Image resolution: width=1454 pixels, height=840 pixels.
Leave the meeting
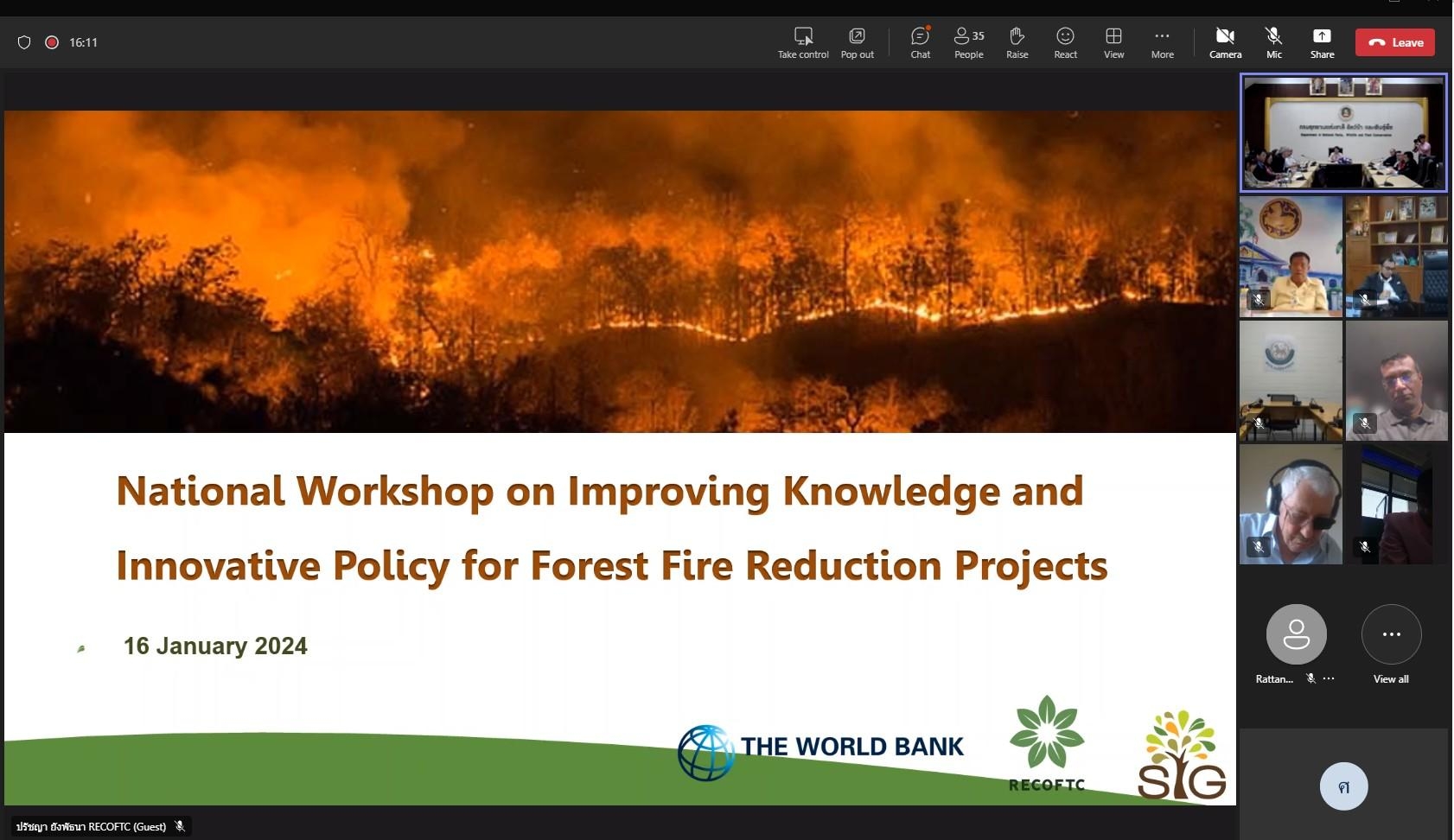point(1394,42)
